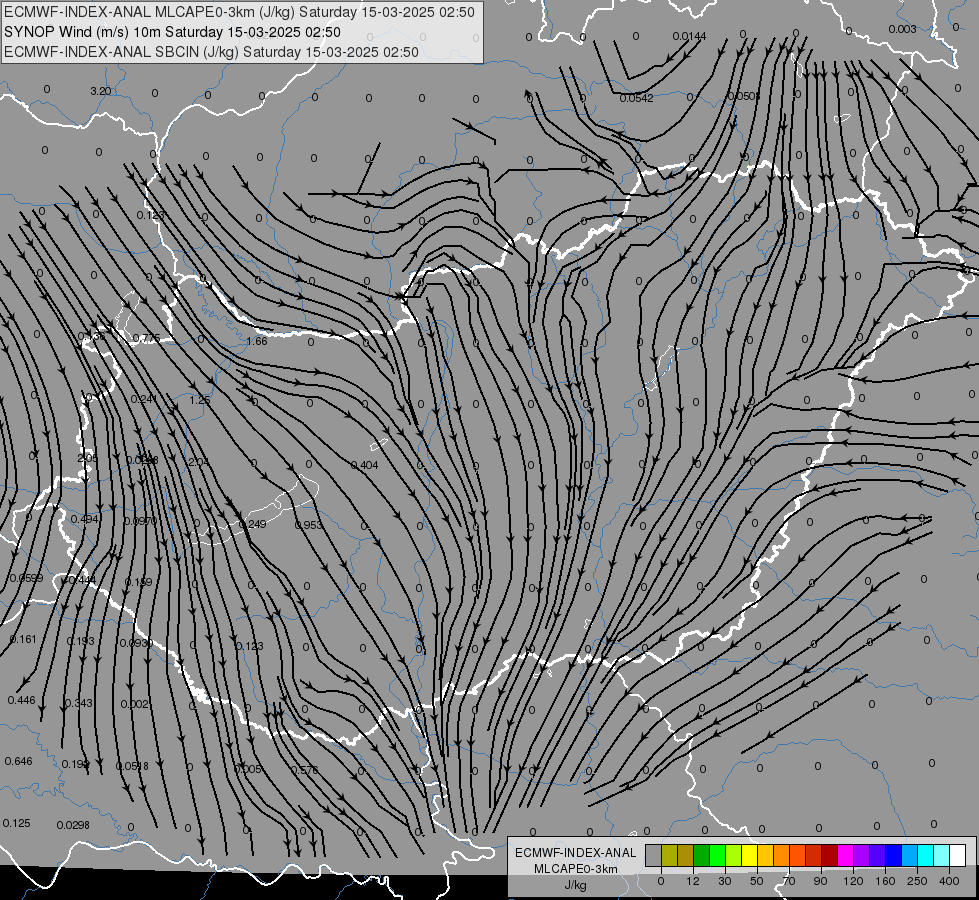Select the map value '0.446'
The image size is (979, 900).
tap(21, 700)
